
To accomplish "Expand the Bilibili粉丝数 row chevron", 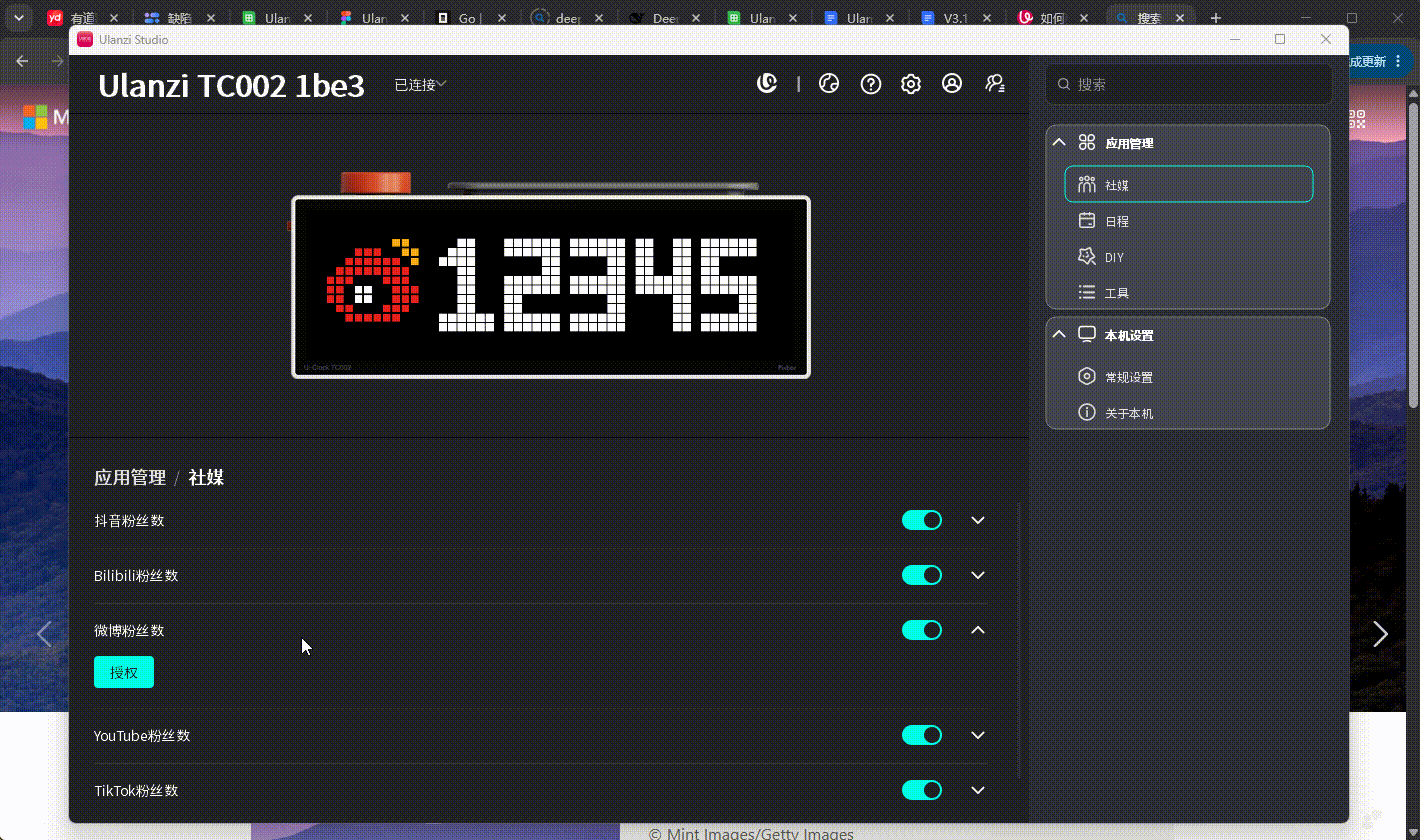I will [x=978, y=575].
